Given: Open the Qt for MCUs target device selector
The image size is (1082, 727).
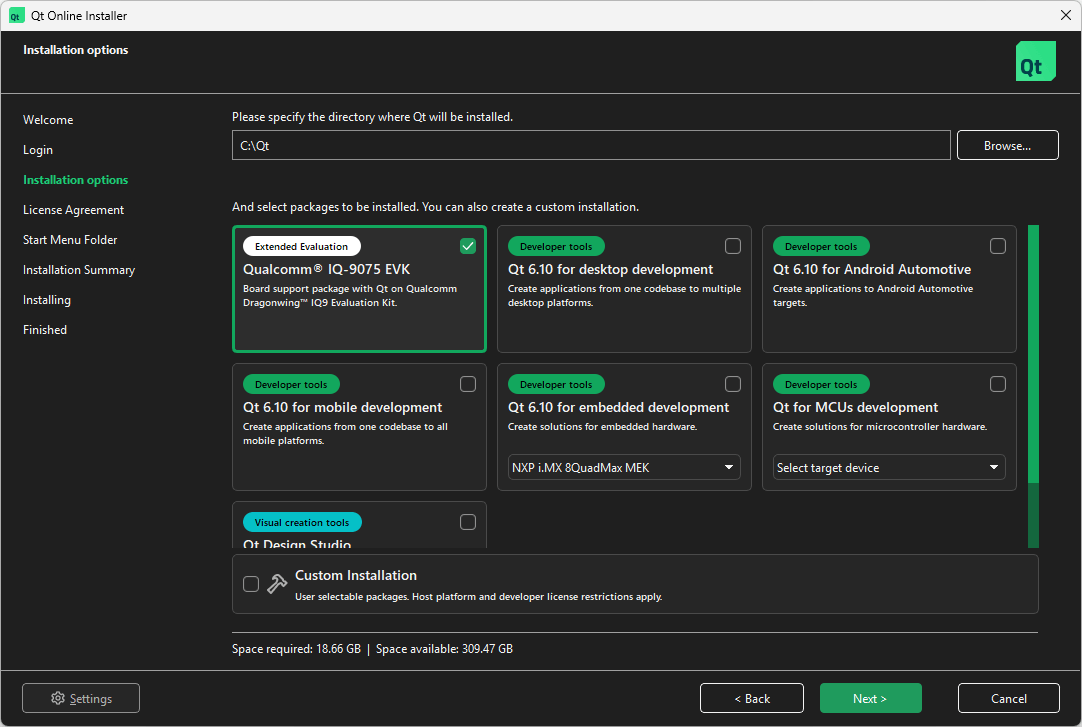Looking at the screenshot, I should pos(888,467).
